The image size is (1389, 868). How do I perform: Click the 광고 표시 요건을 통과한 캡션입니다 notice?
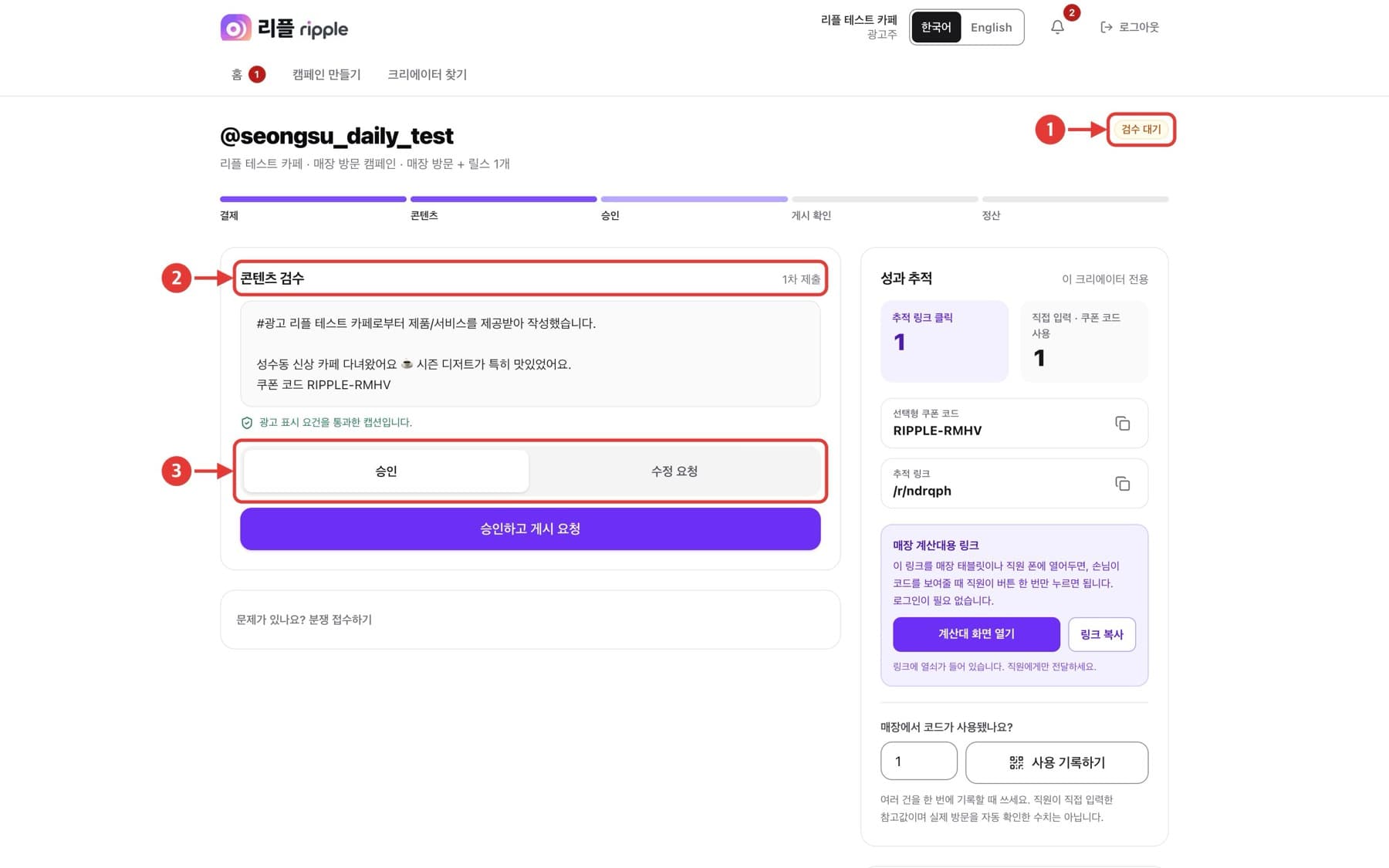tap(335, 422)
